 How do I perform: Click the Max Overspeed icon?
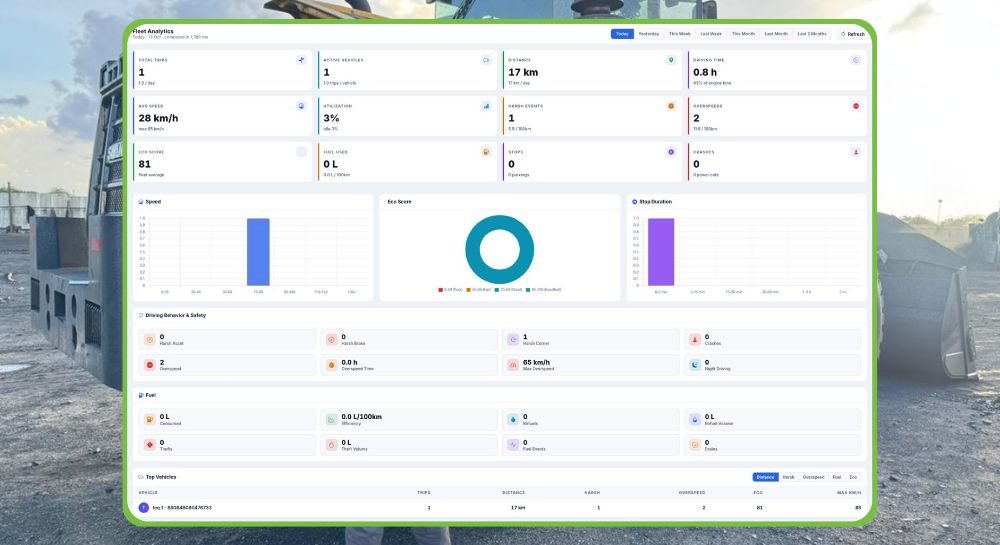click(x=513, y=365)
